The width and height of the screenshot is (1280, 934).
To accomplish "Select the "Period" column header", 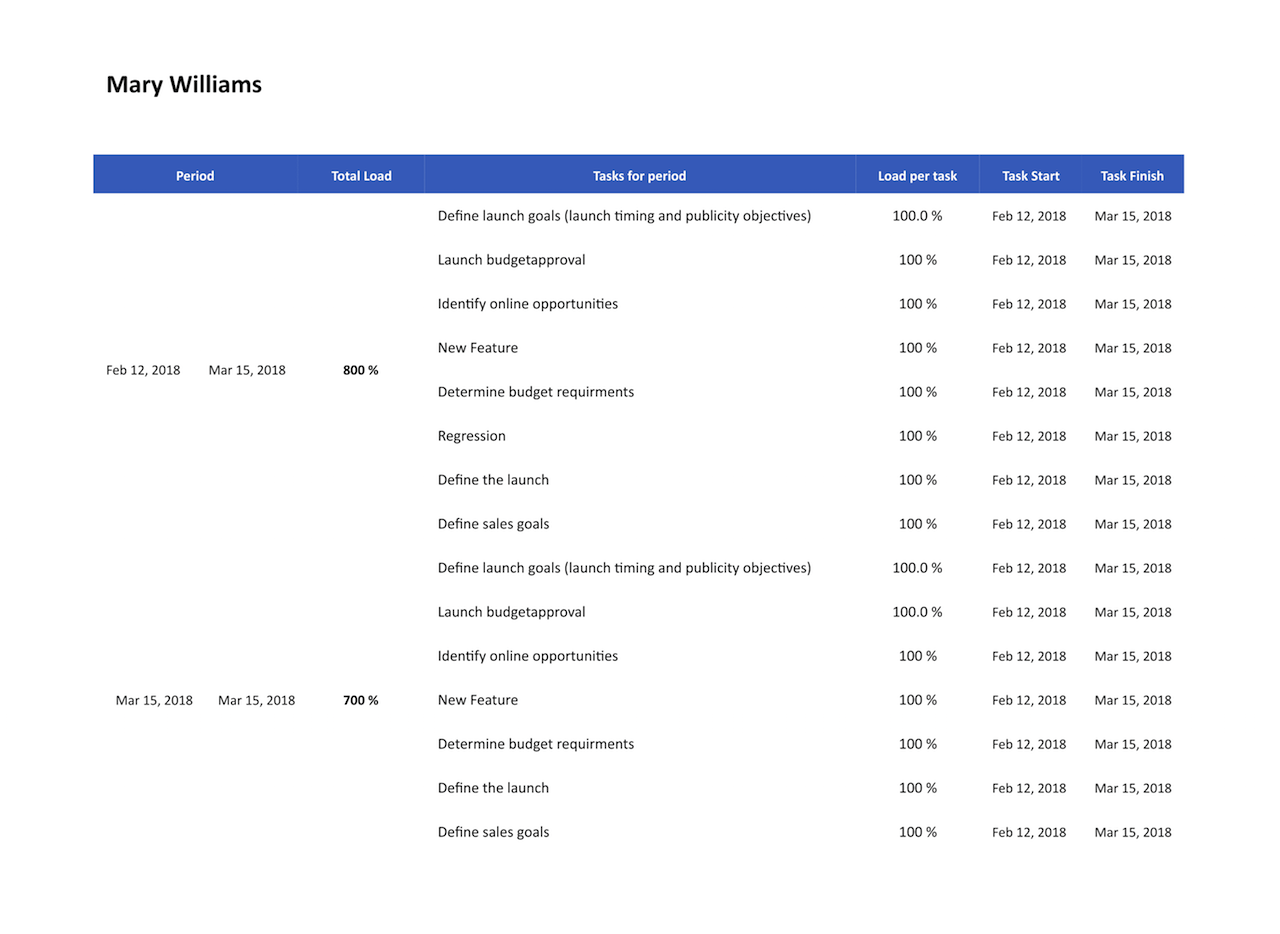I will 195,176.
